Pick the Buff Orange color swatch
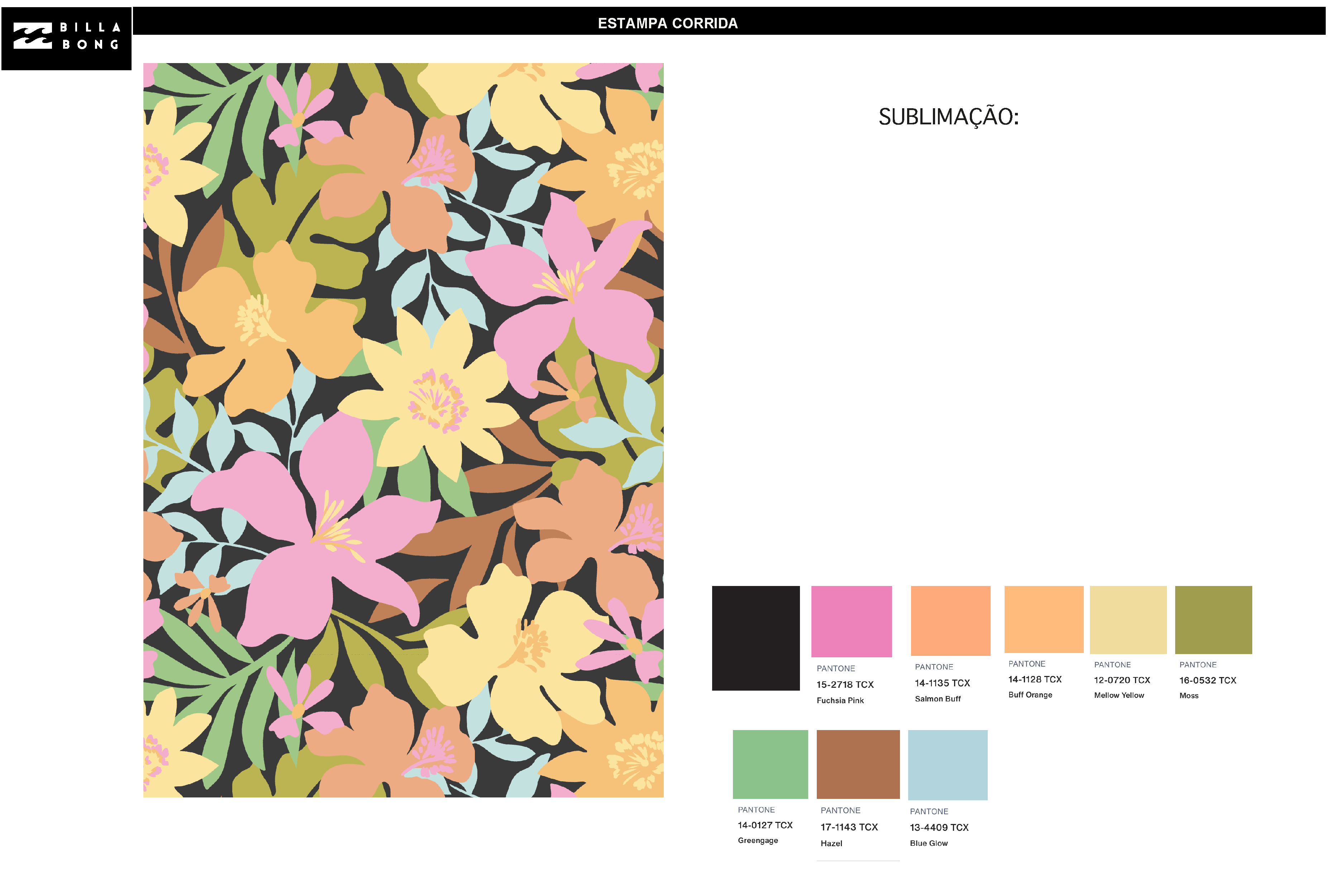This screenshot has height=896, width=1344. (1044, 619)
